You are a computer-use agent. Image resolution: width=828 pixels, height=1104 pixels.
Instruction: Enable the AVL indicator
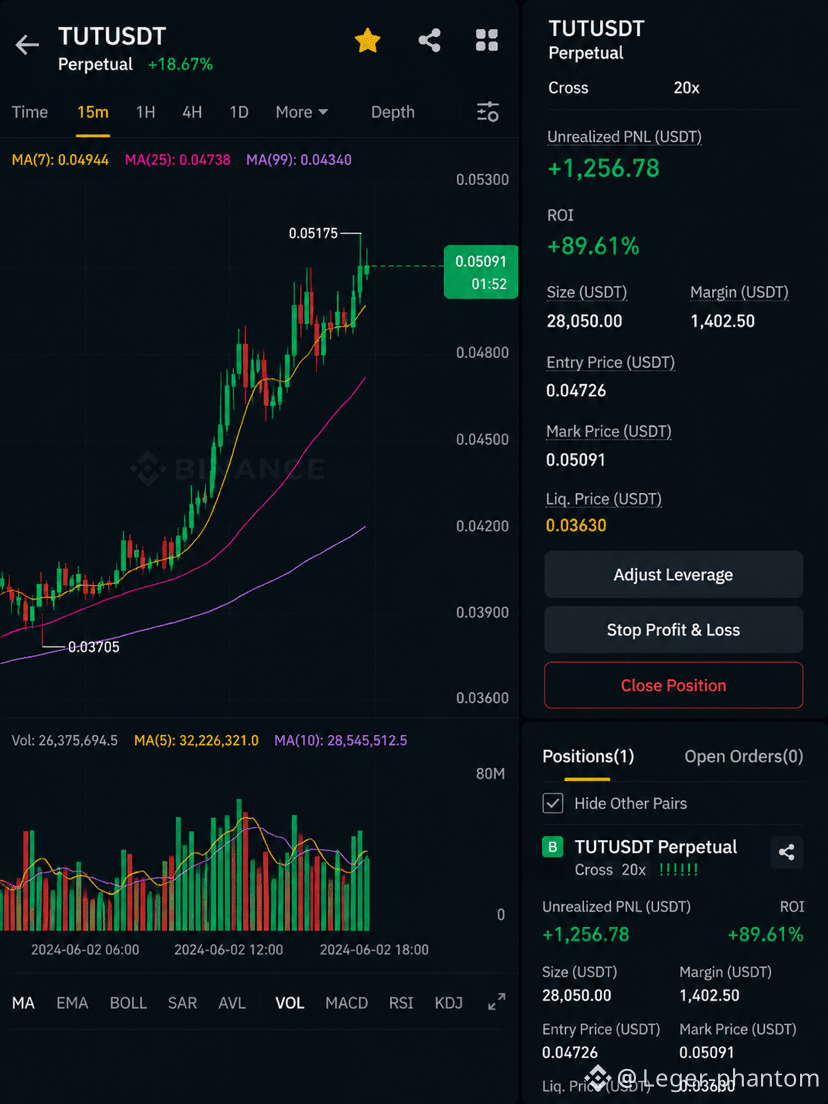coord(232,1003)
